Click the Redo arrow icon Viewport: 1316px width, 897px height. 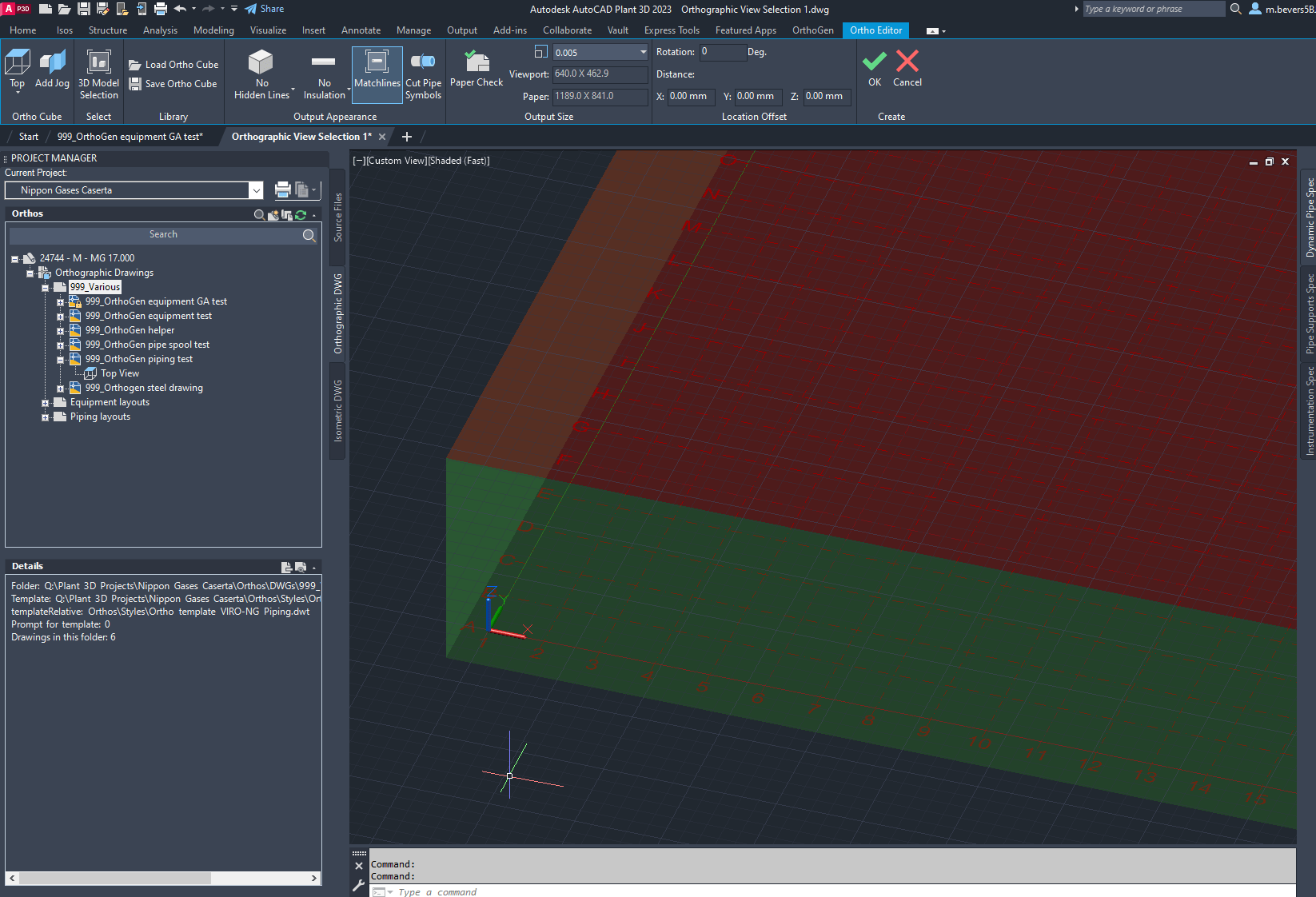tap(209, 9)
